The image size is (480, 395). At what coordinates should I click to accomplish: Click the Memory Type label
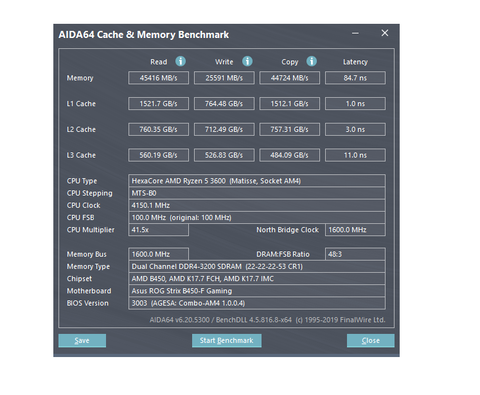(x=88, y=267)
